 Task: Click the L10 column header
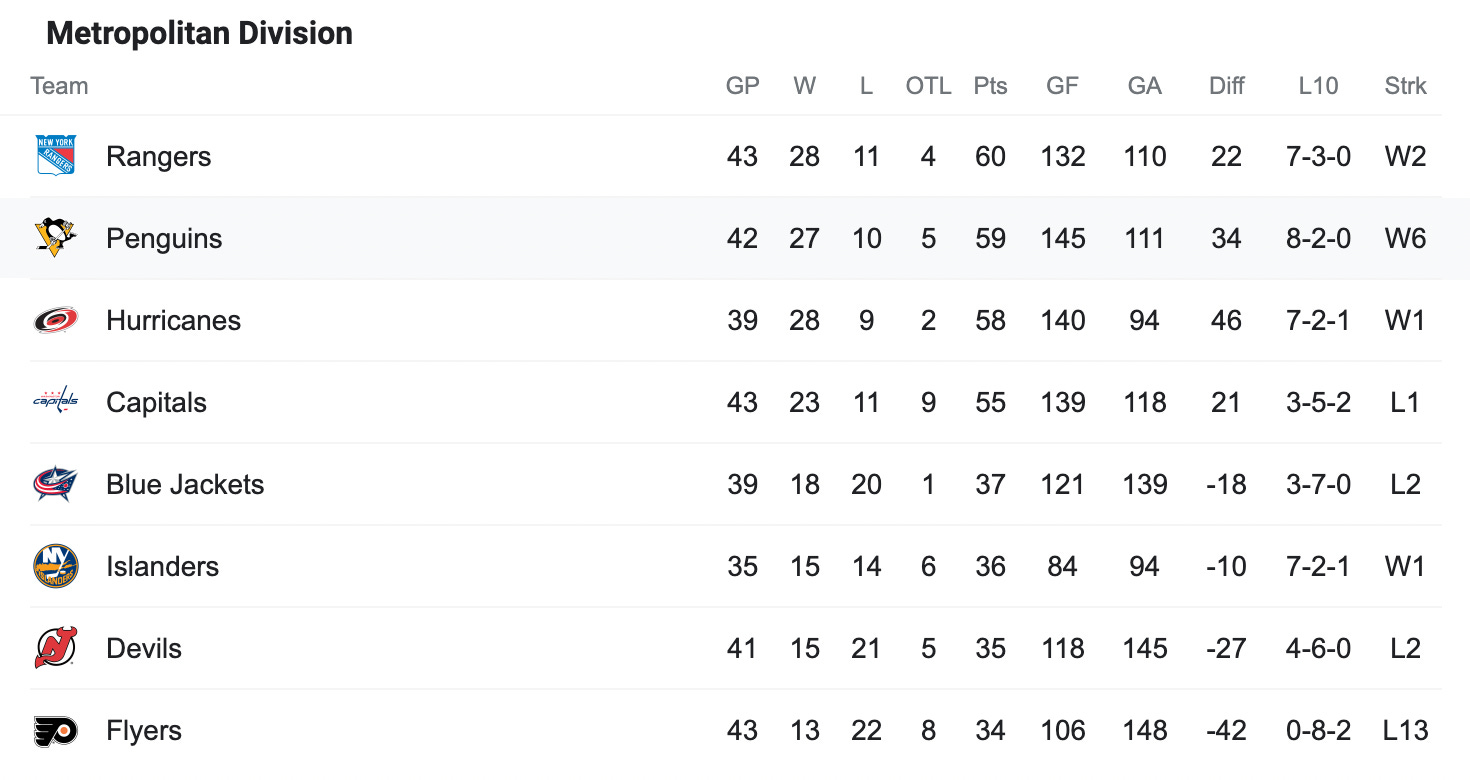1318,86
